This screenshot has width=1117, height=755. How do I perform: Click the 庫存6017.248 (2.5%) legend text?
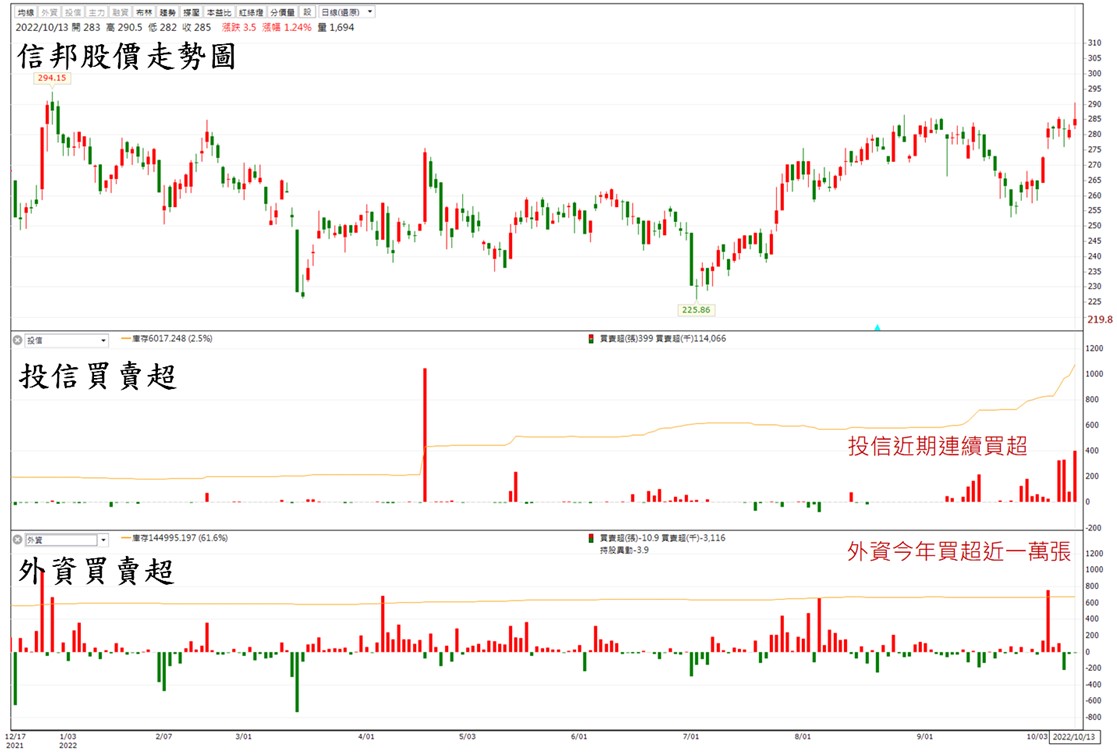click(x=172, y=338)
